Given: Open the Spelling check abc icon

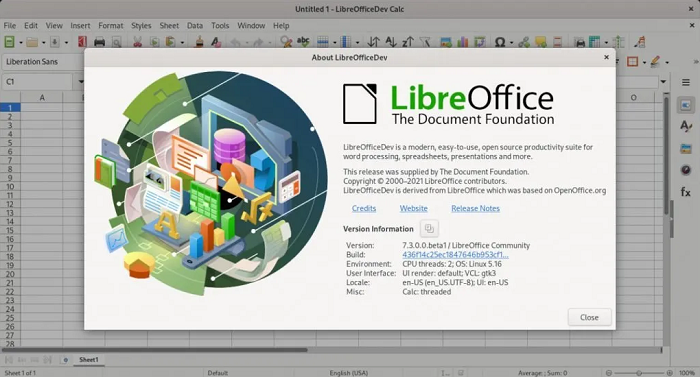Looking at the screenshot, I should 303,42.
